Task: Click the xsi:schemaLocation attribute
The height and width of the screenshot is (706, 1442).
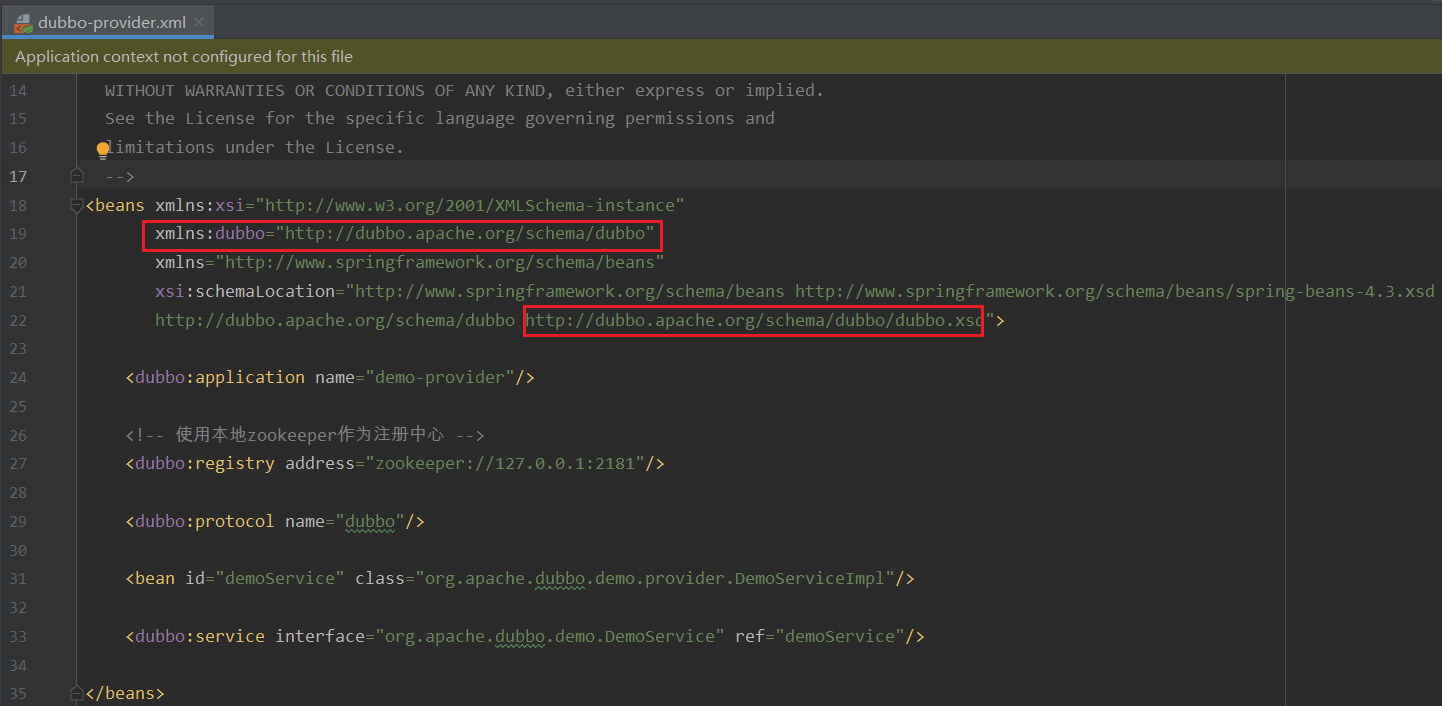Action: coord(245,291)
